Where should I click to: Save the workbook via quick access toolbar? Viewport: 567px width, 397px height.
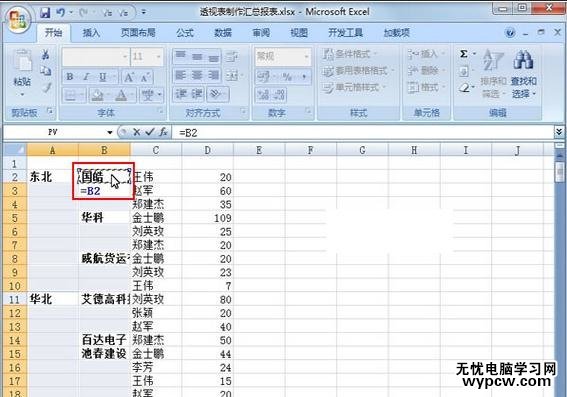click(45, 13)
